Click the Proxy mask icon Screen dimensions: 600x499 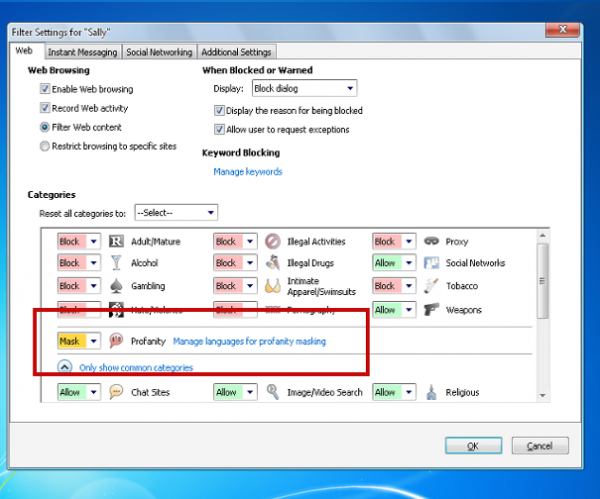click(x=431, y=241)
